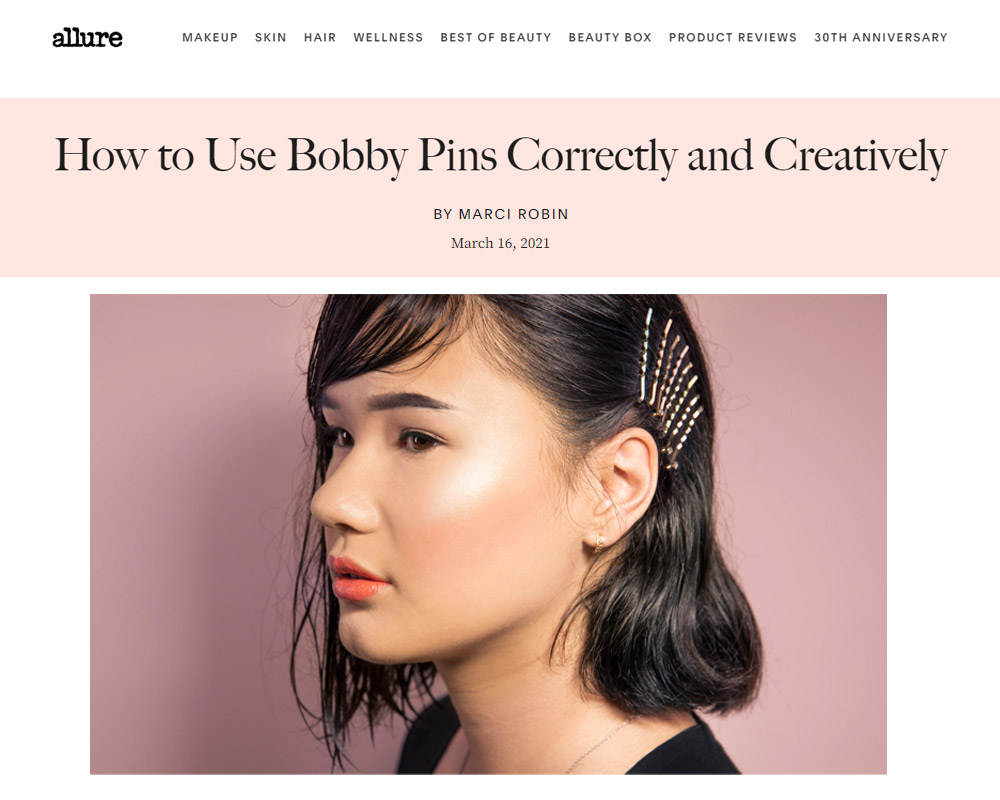Click the March 16, 2021 date
The image size is (1000, 800).
500,243
